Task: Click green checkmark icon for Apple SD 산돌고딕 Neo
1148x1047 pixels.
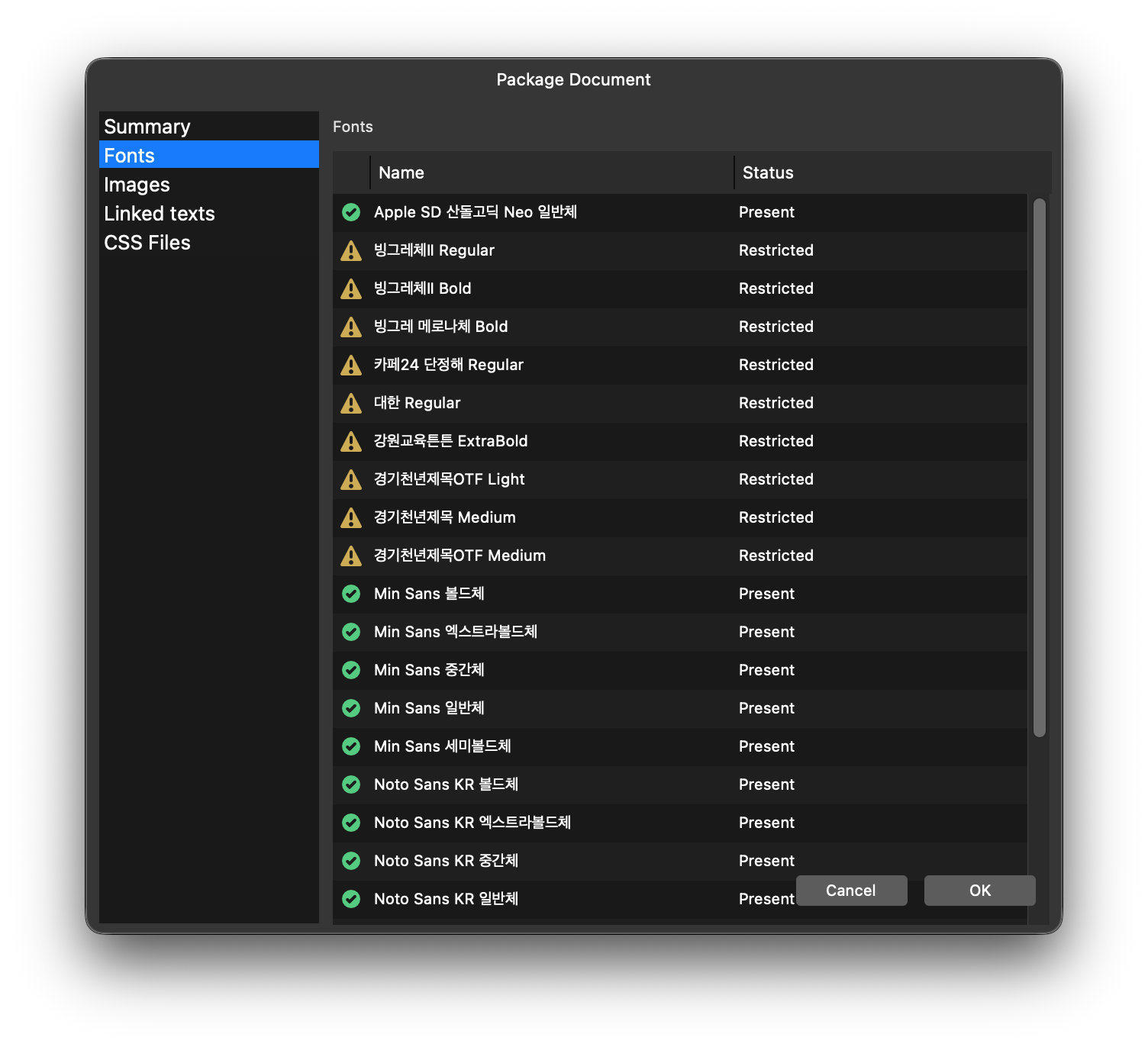Action: click(351, 212)
